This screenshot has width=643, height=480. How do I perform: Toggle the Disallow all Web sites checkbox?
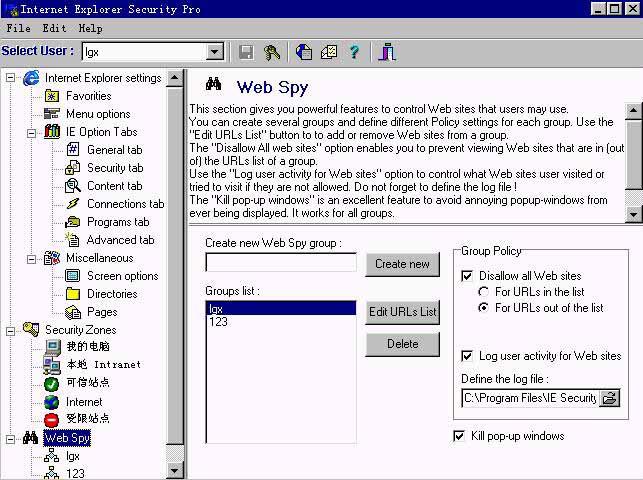(x=468, y=276)
